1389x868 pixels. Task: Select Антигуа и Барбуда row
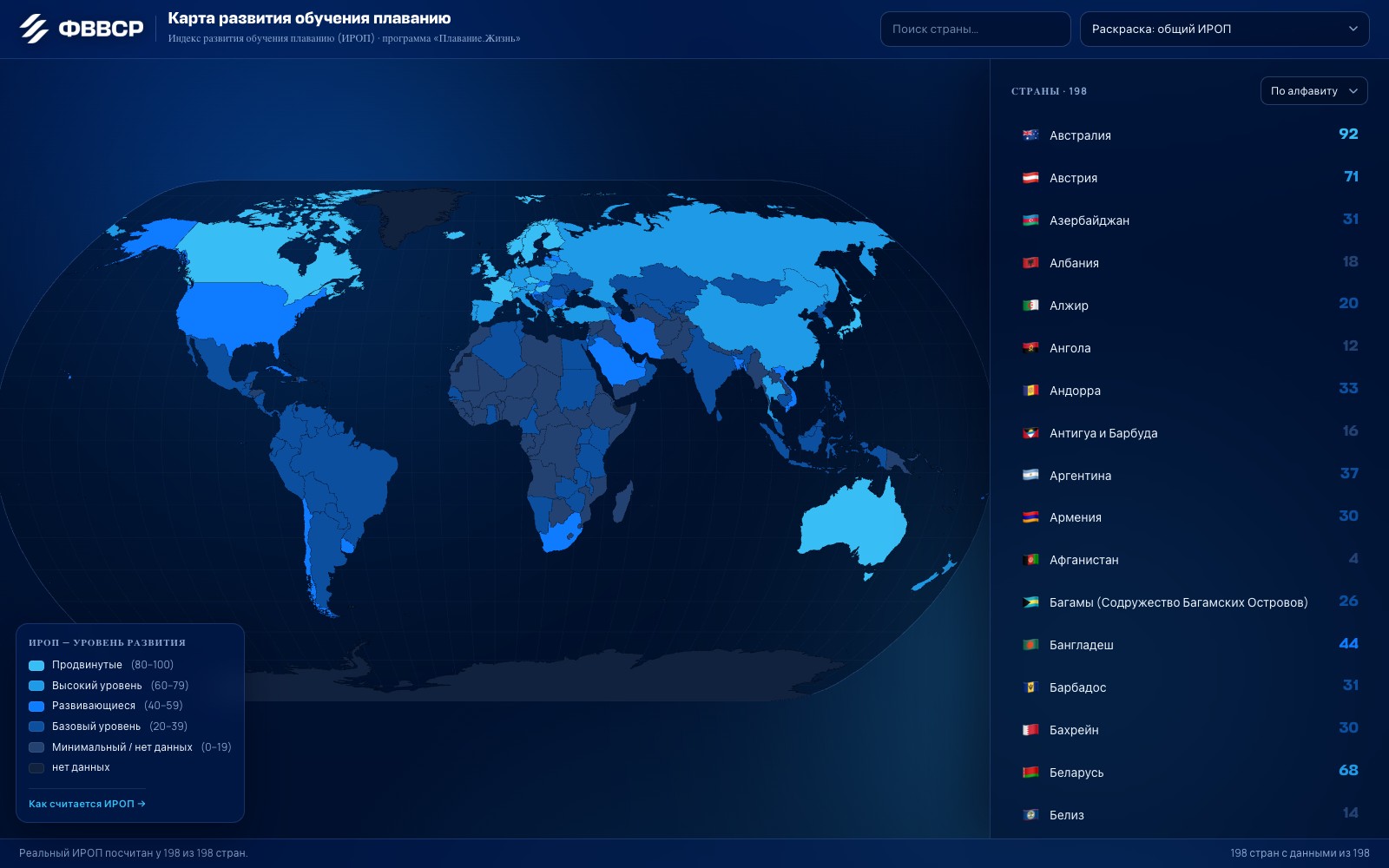1189,432
